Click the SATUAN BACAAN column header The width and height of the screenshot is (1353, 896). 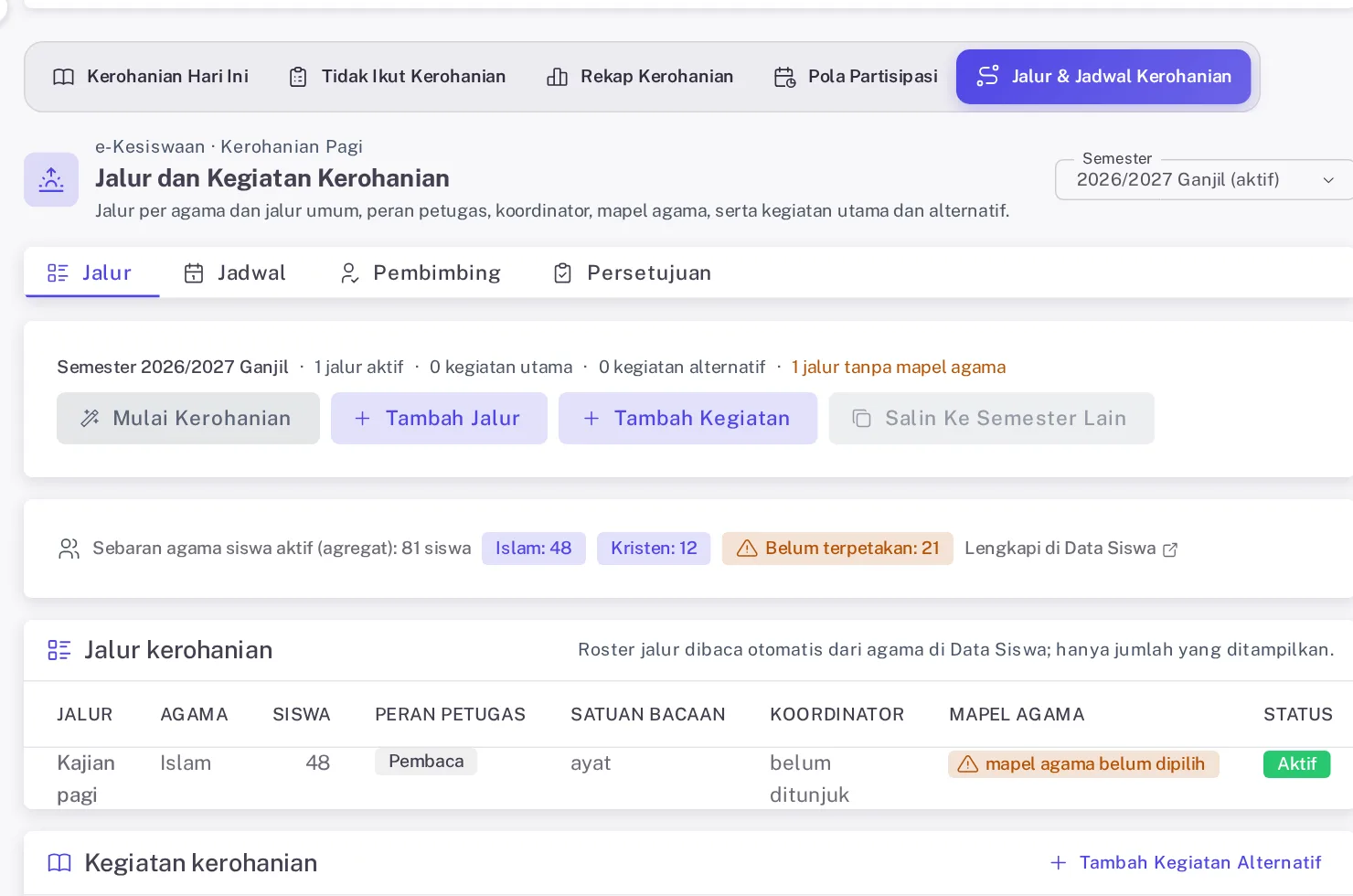(x=648, y=715)
